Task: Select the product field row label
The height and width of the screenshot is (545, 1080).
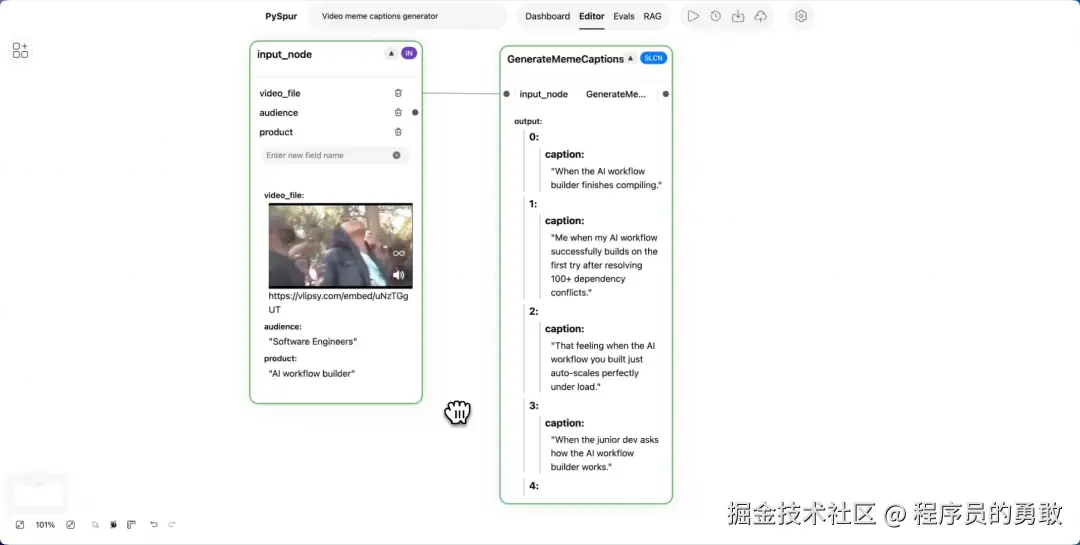Action: click(x=276, y=132)
